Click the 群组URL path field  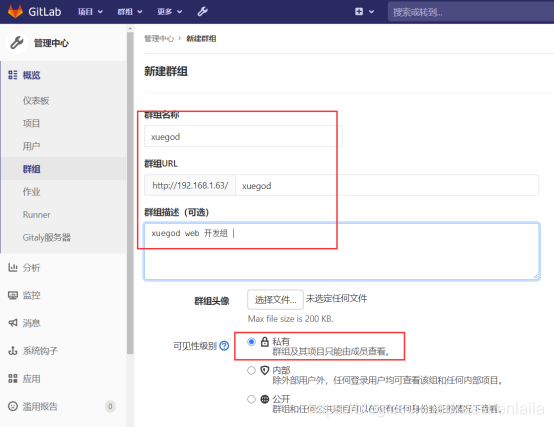tap(387, 185)
